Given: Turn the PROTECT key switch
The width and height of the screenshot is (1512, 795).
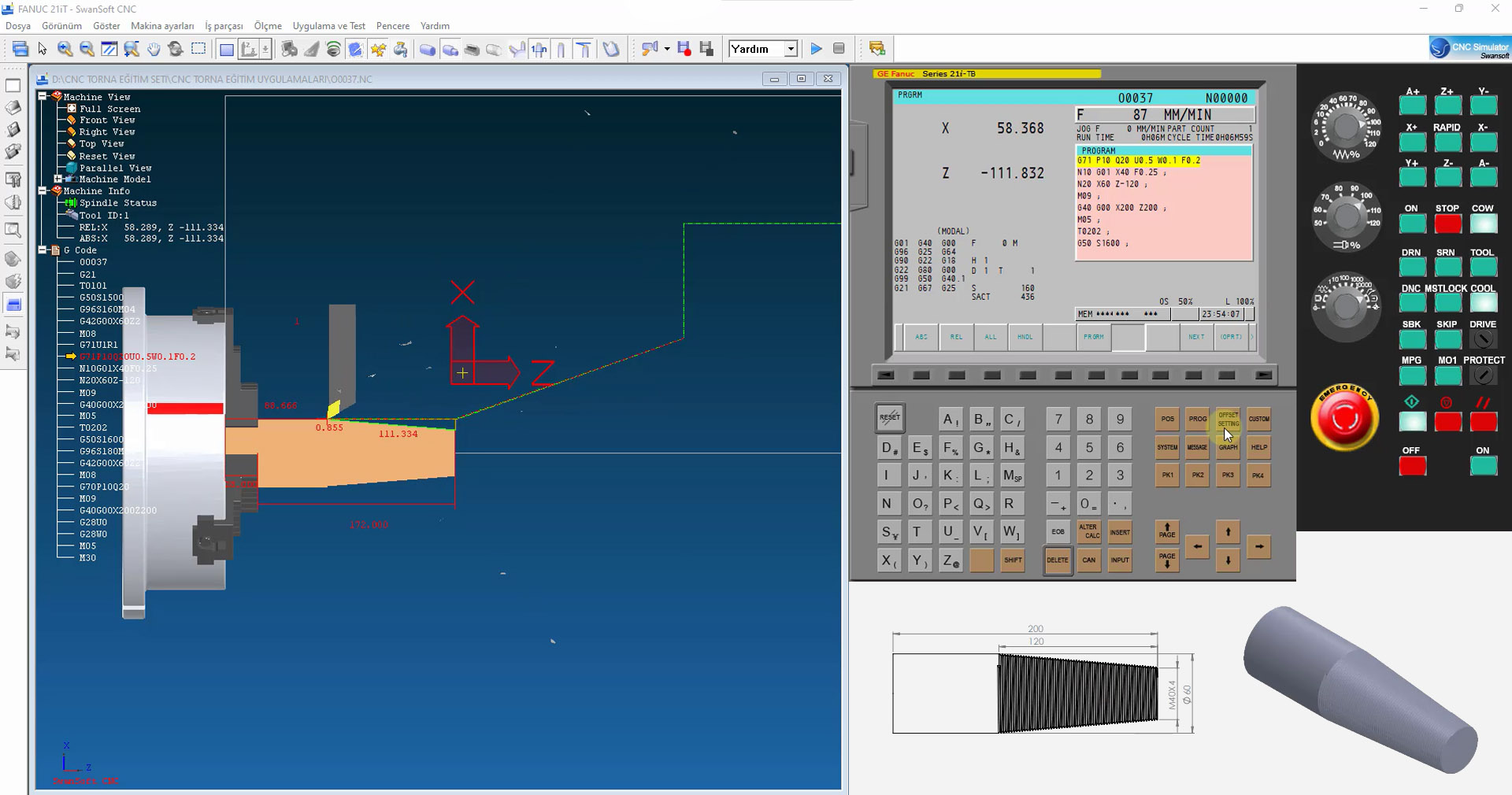Looking at the screenshot, I should [x=1483, y=375].
